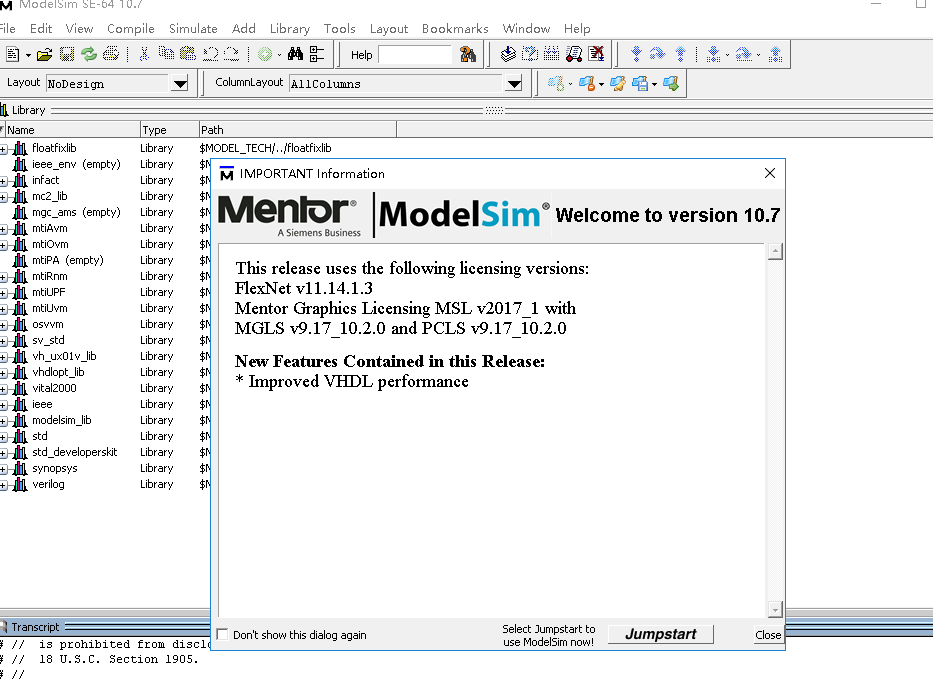This screenshot has height=688, width=933.
Task: Click the Name column header
Action: pyautogui.click(x=72, y=130)
